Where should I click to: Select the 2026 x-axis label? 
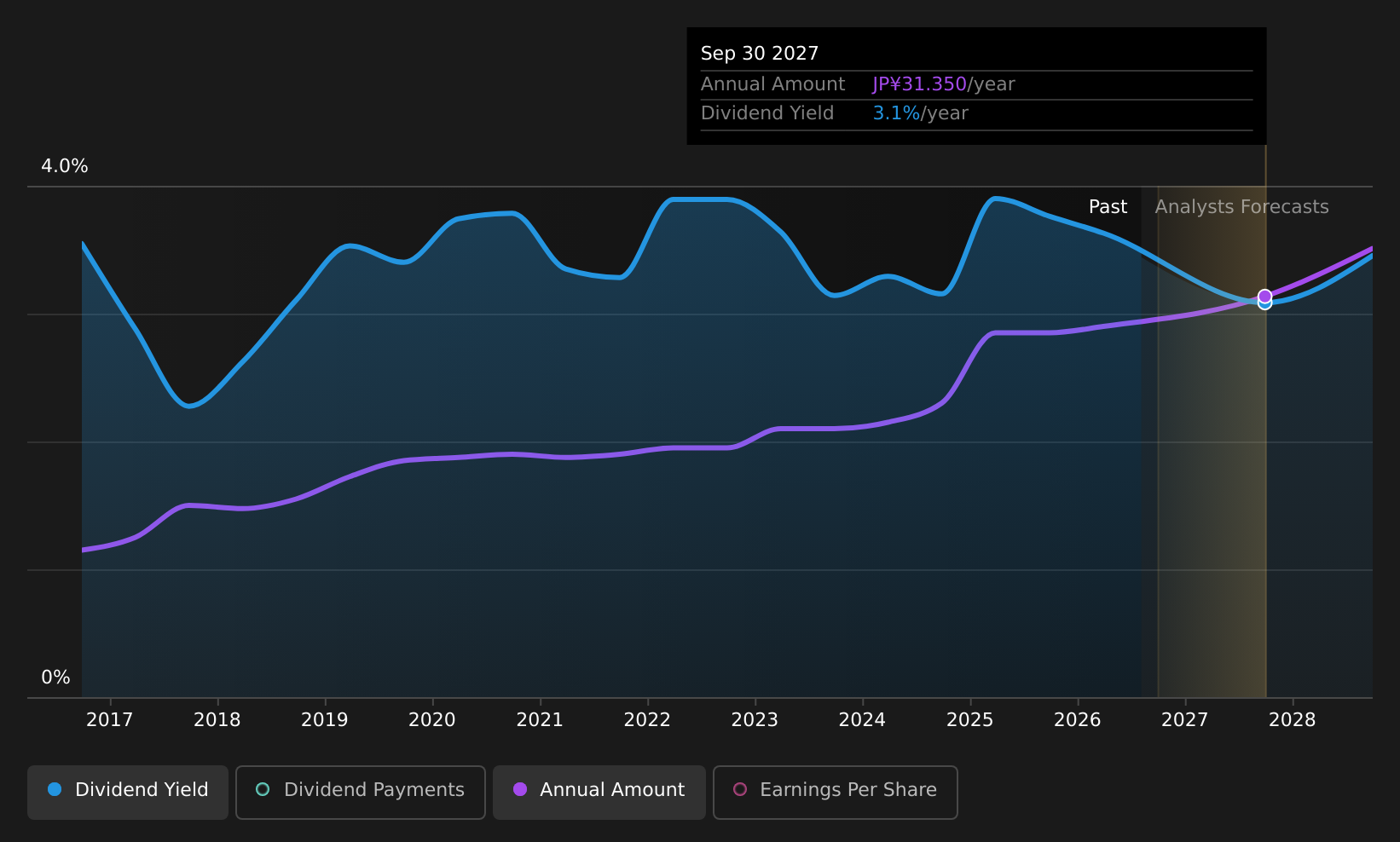[1078, 720]
